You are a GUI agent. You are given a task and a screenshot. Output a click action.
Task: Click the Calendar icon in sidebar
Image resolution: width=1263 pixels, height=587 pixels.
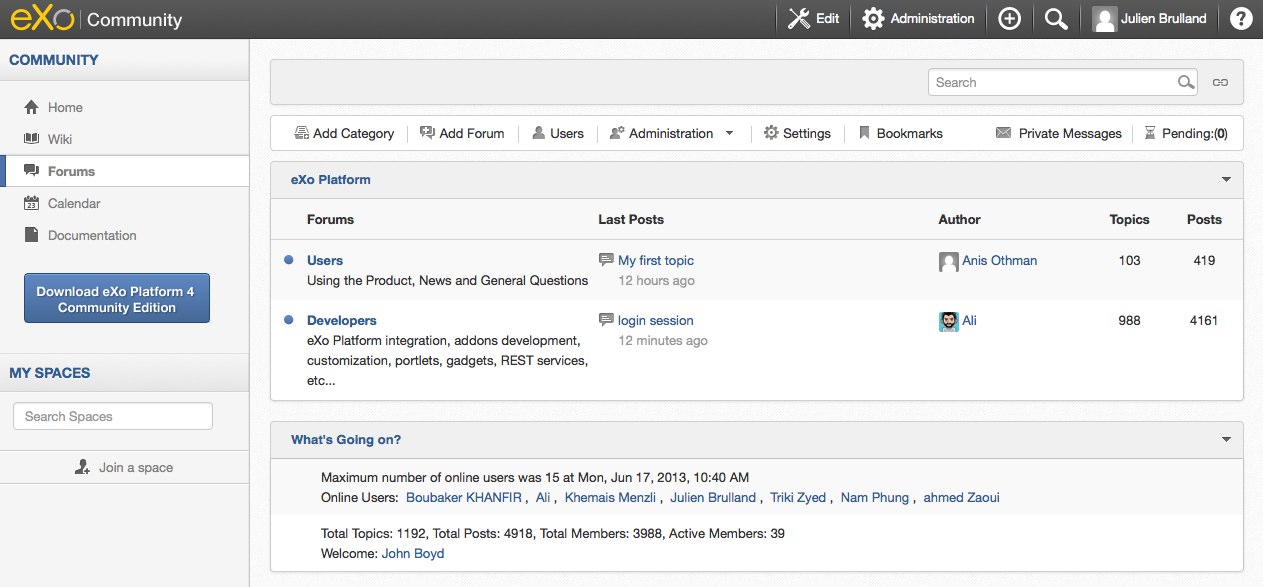coord(31,203)
